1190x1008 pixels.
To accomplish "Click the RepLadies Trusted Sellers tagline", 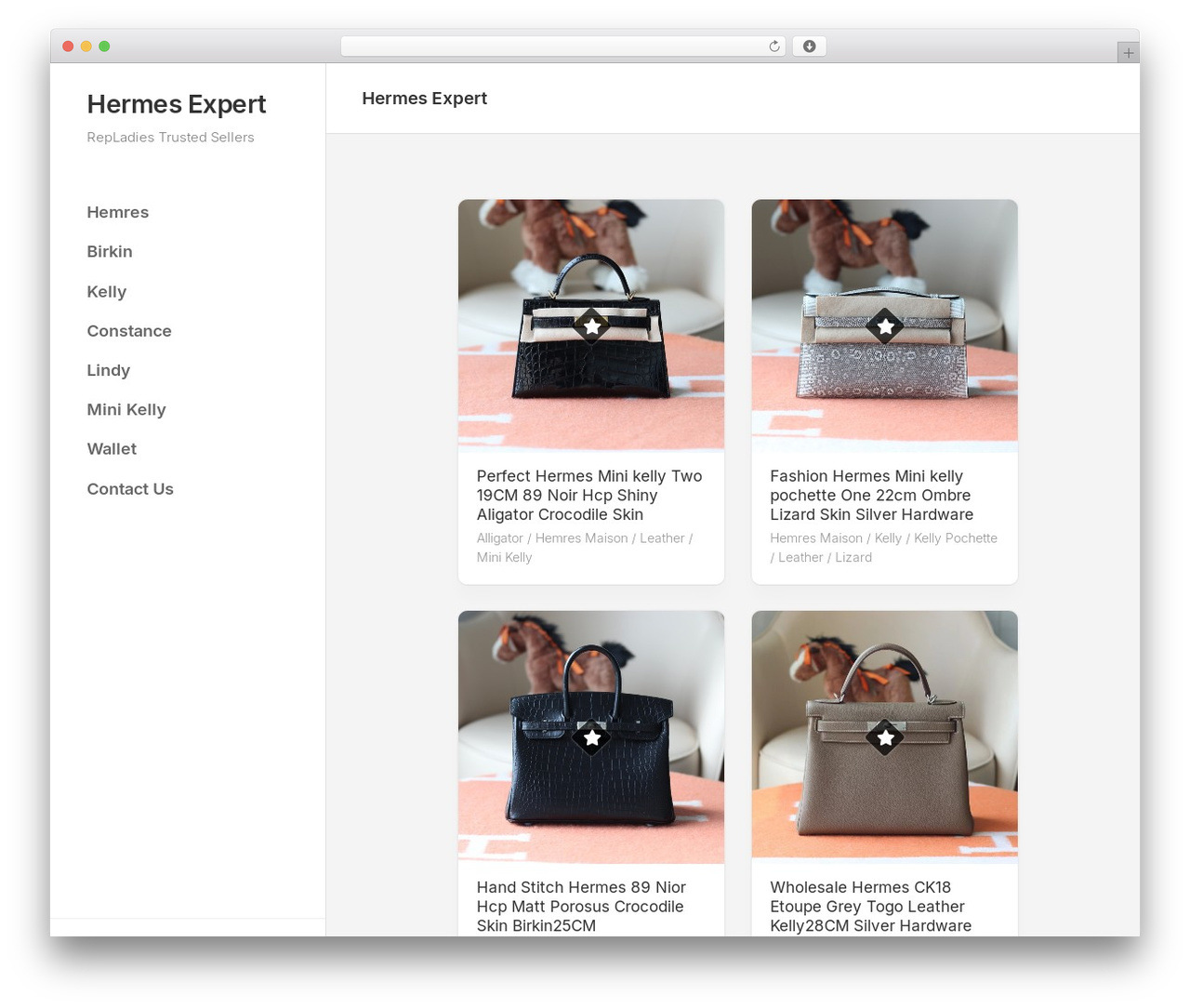I will 170,137.
